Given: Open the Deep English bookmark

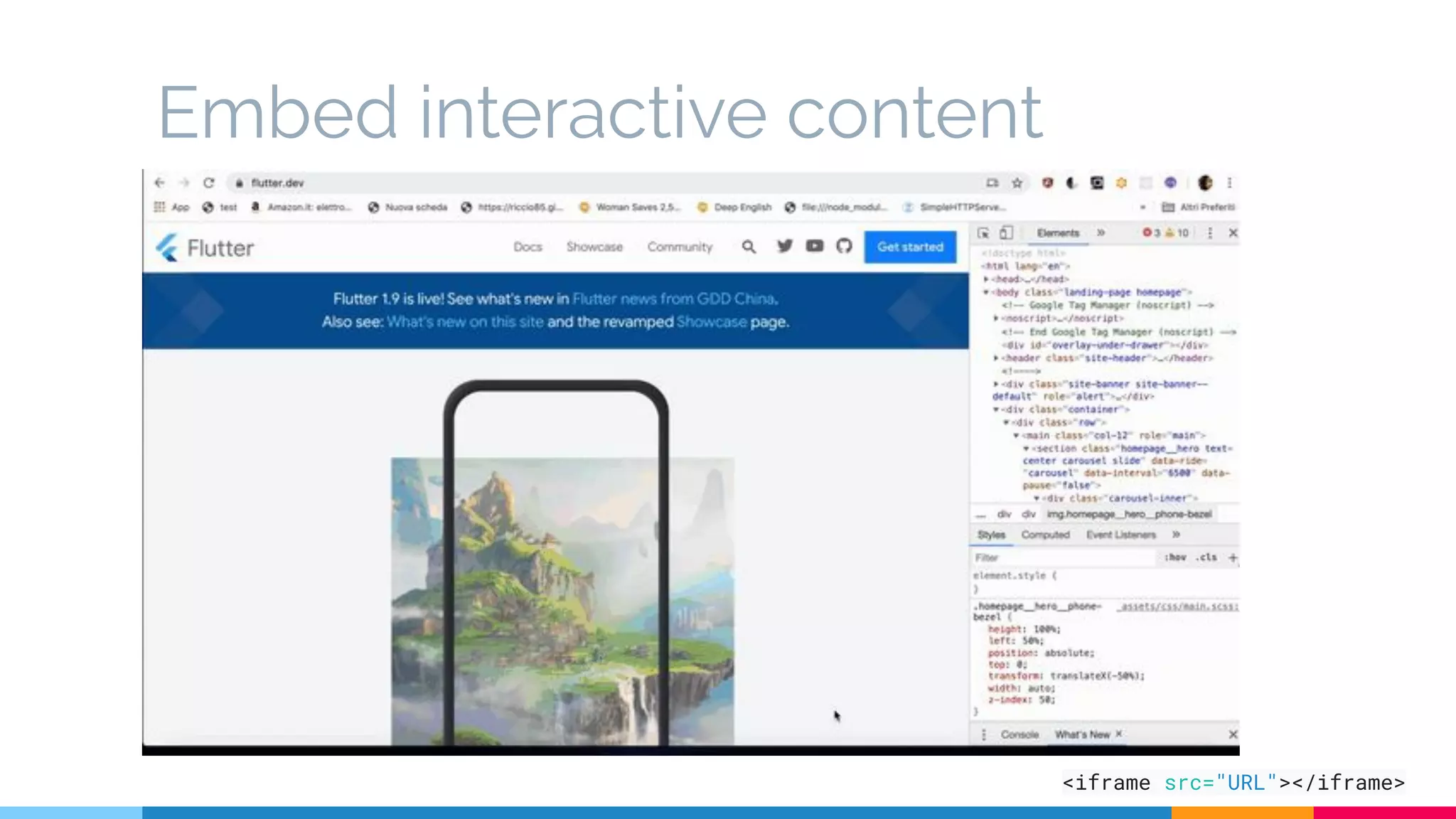Looking at the screenshot, I should coord(734,207).
